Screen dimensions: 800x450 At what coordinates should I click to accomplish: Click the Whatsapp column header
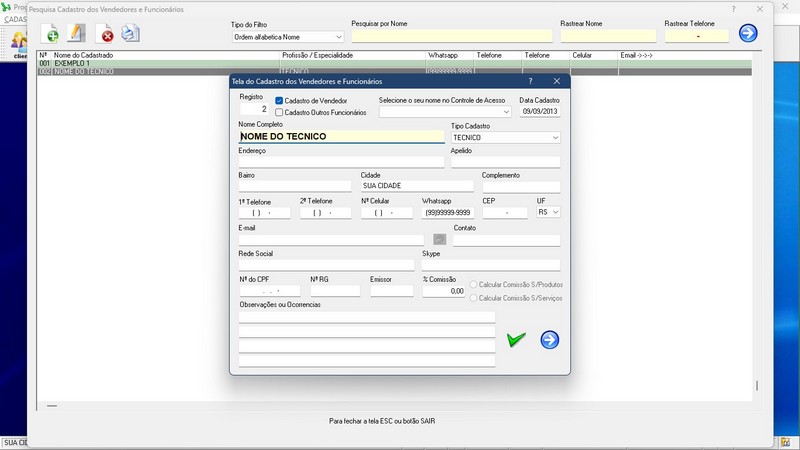[x=442, y=55]
